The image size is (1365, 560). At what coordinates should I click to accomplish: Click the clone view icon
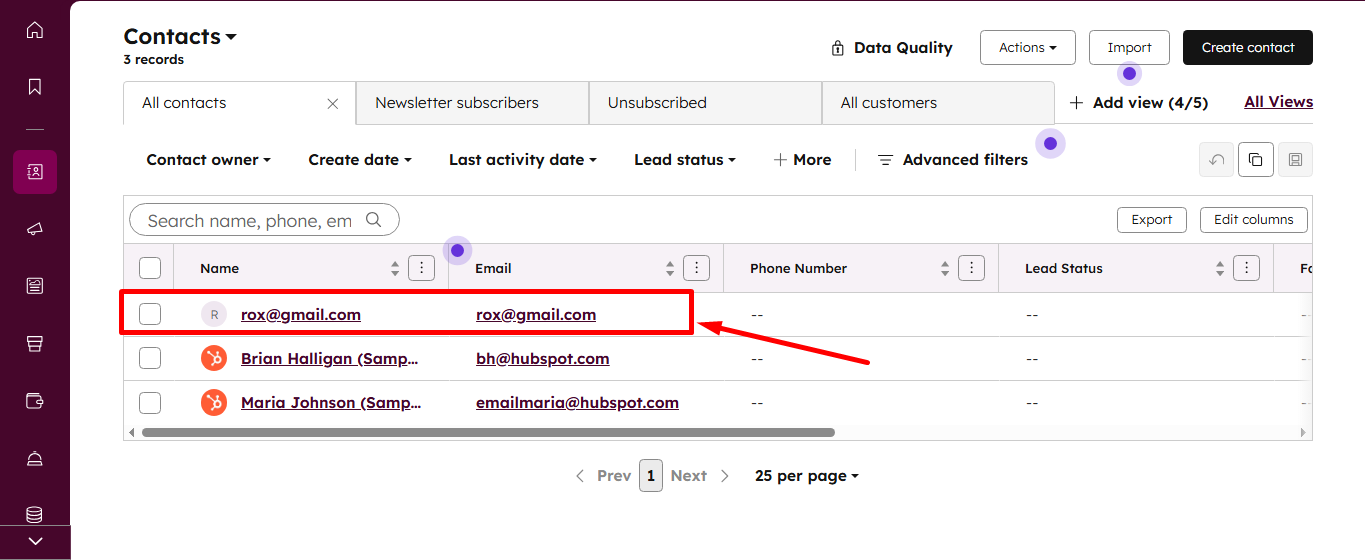click(1256, 160)
